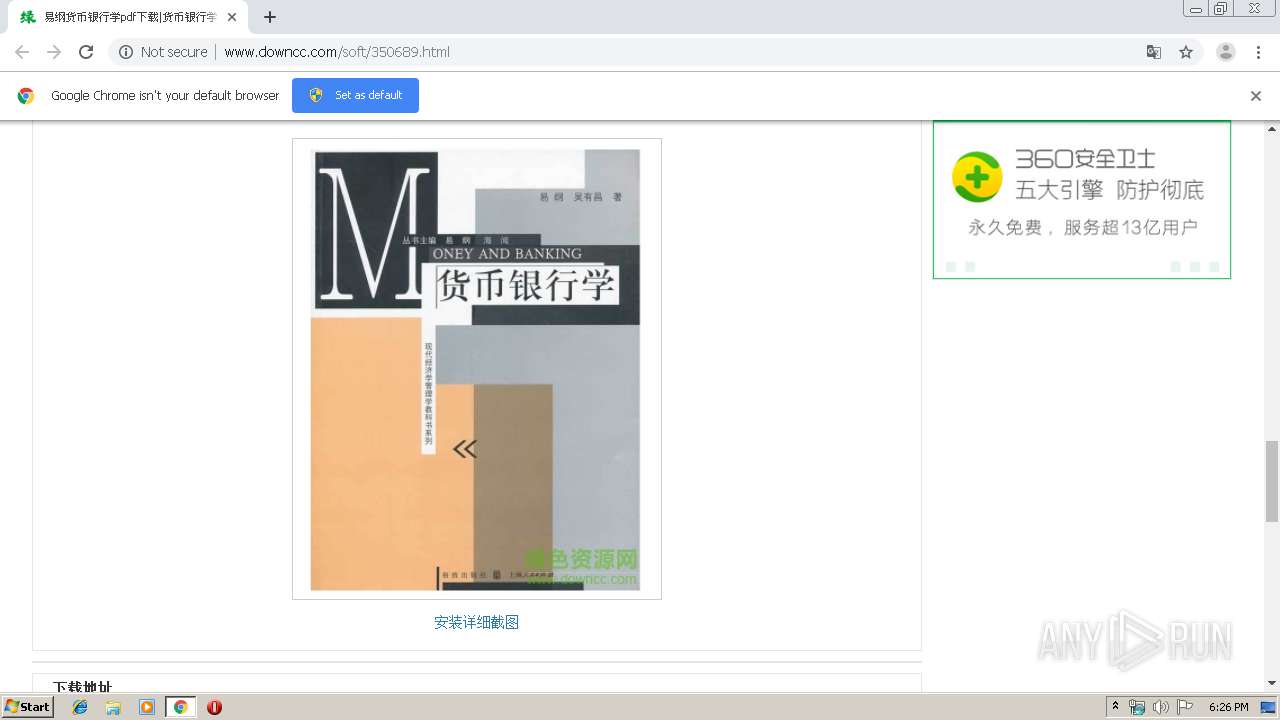The width and height of the screenshot is (1280, 720).
Task: Click the Chrome logo in infobar
Action: [26, 96]
